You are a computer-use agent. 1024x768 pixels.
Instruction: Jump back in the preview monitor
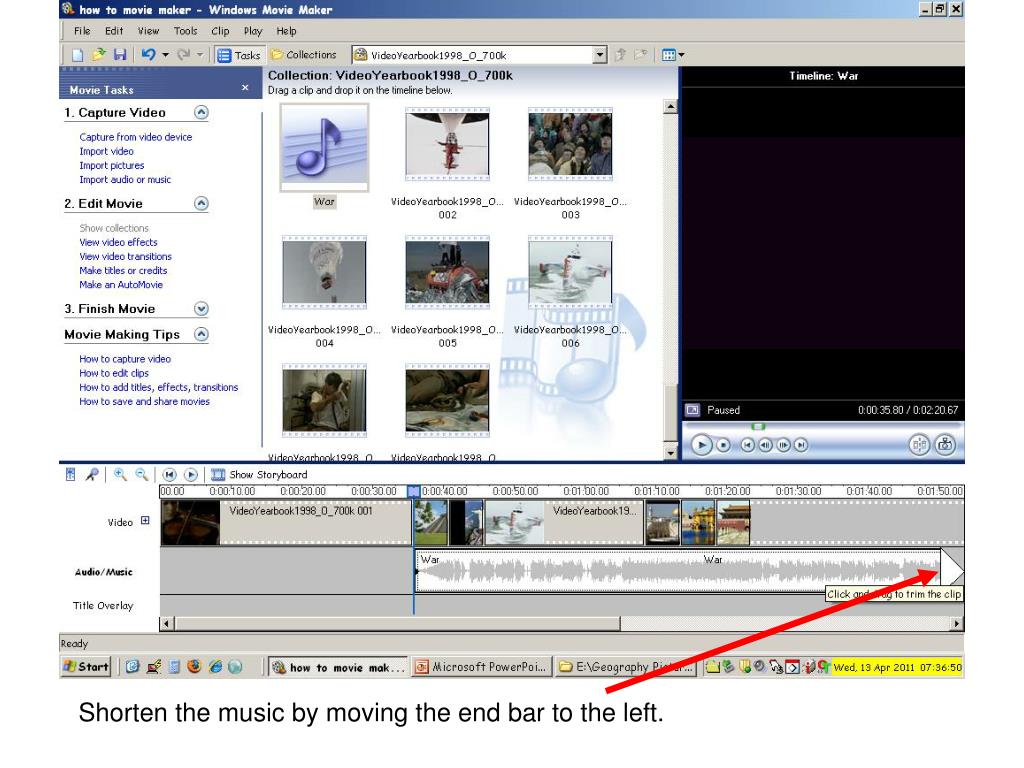748,445
